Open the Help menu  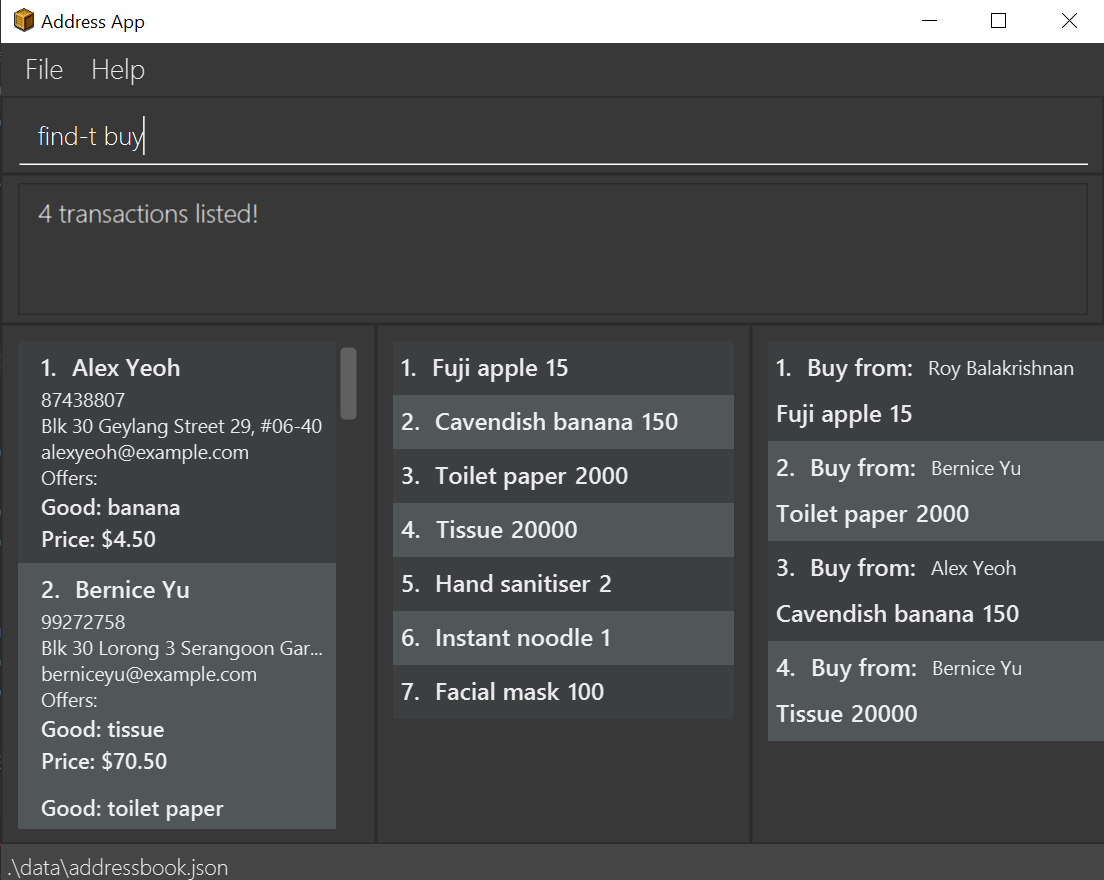(118, 70)
